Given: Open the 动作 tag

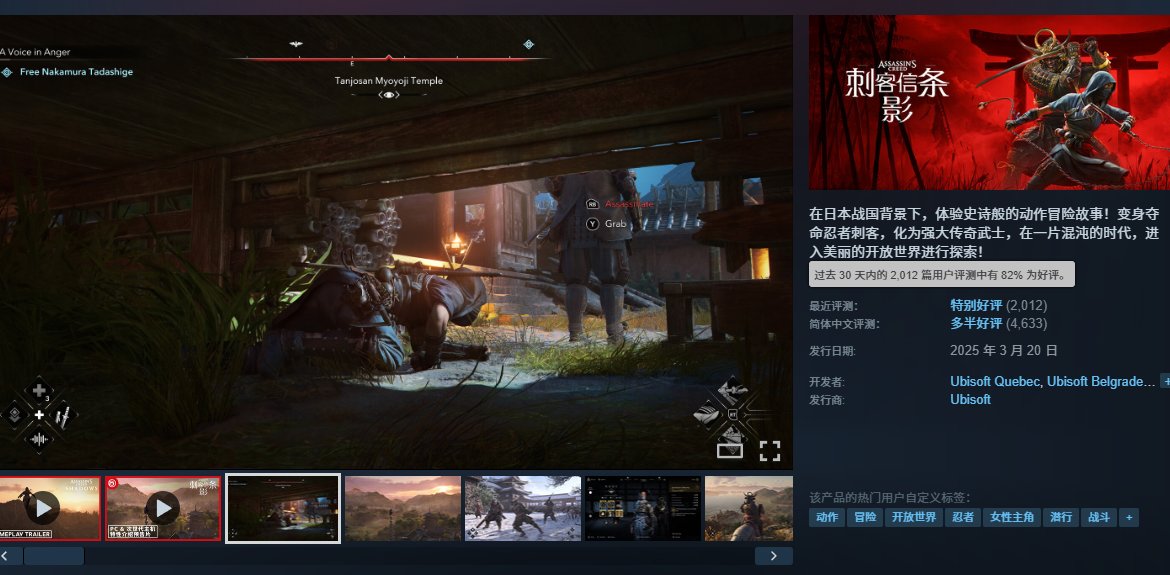Looking at the screenshot, I should click(827, 518).
